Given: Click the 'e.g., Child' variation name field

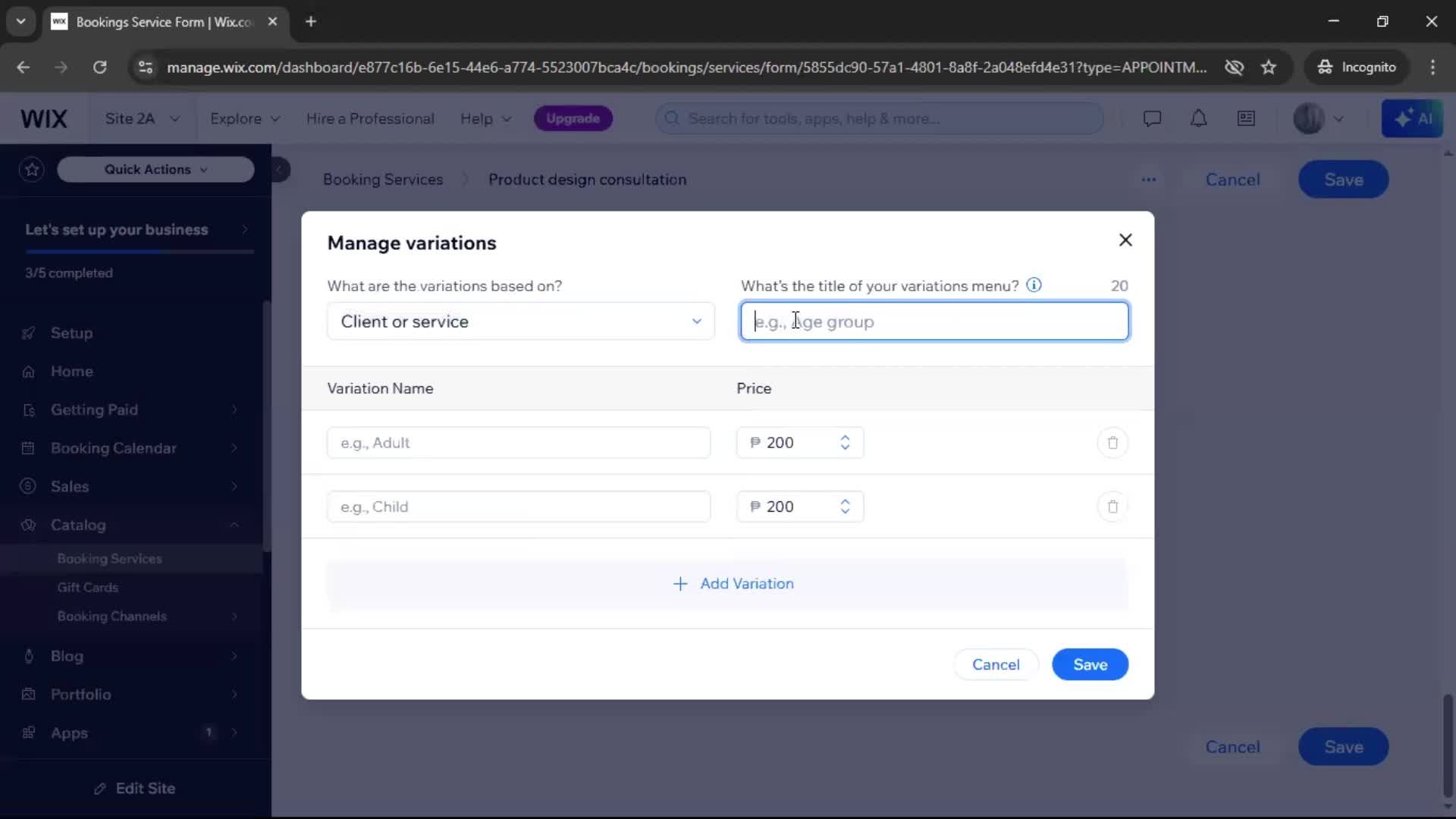Looking at the screenshot, I should point(519,507).
